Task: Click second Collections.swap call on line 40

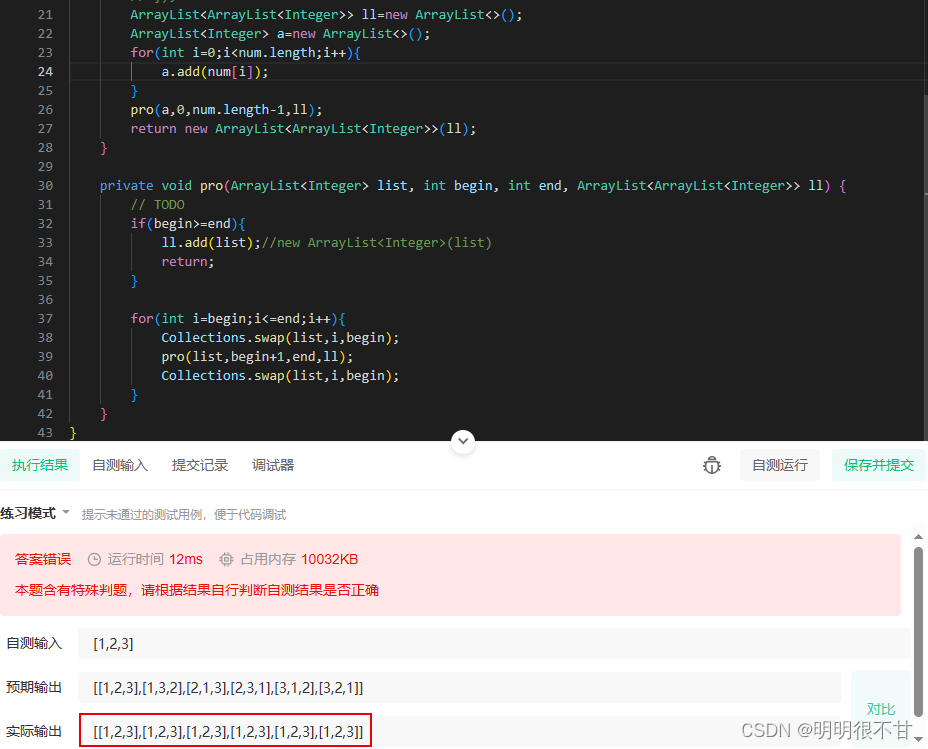Action: click(280, 375)
